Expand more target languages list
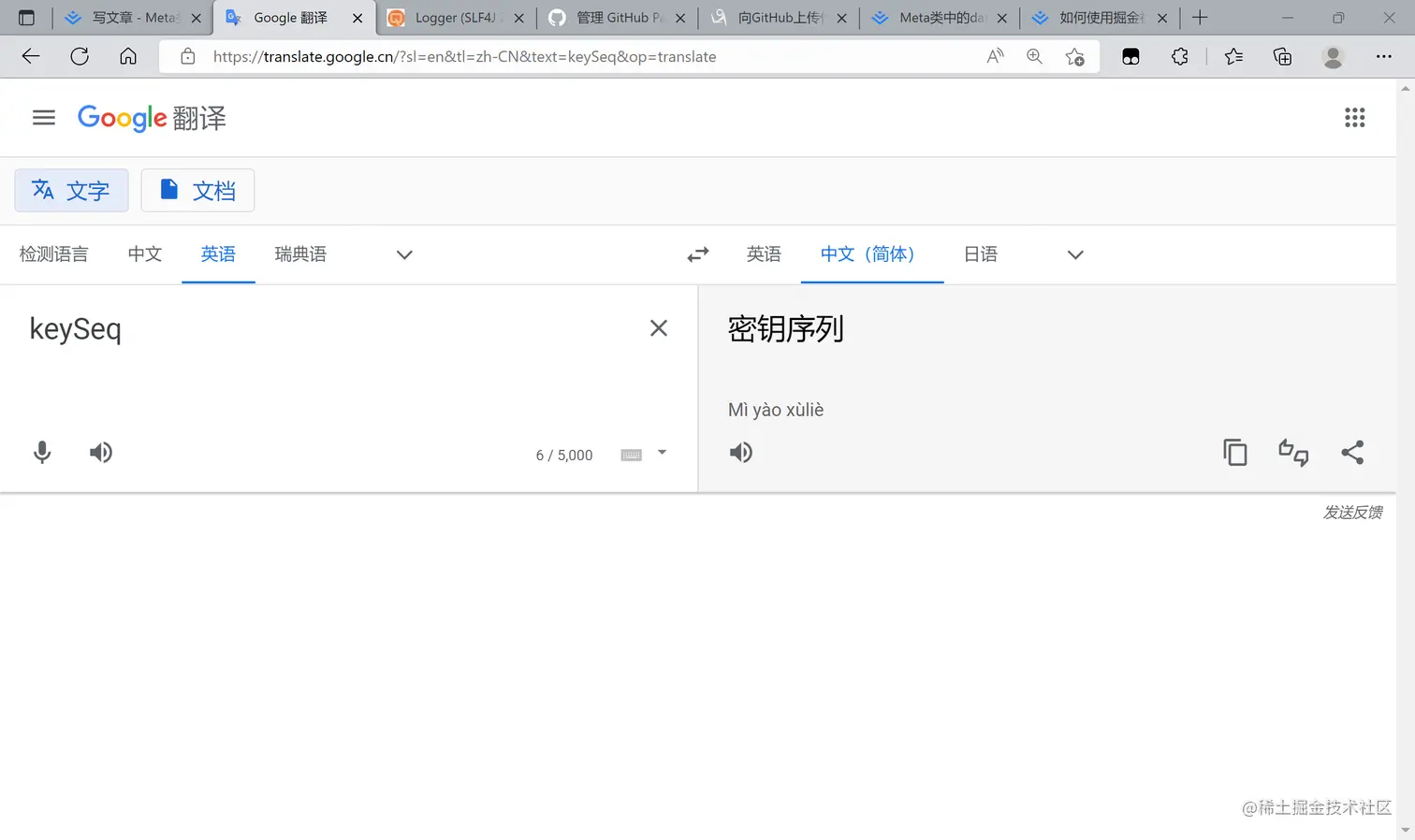Image resolution: width=1415 pixels, height=840 pixels. (x=1075, y=254)
